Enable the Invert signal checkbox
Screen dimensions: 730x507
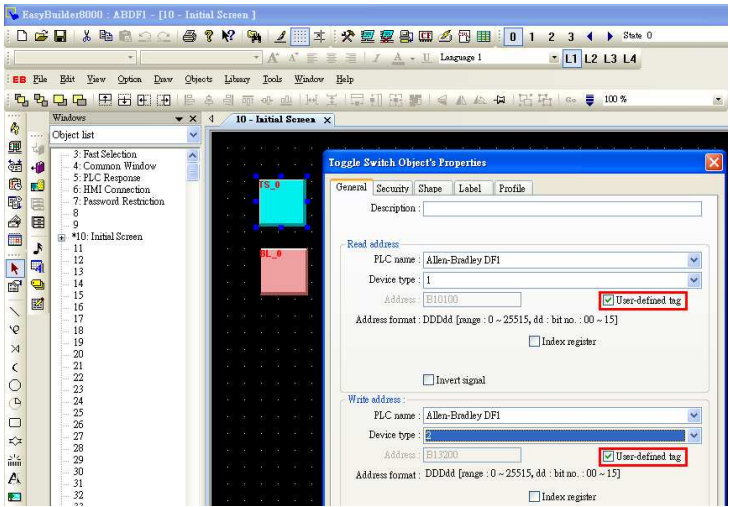(428, 380)
